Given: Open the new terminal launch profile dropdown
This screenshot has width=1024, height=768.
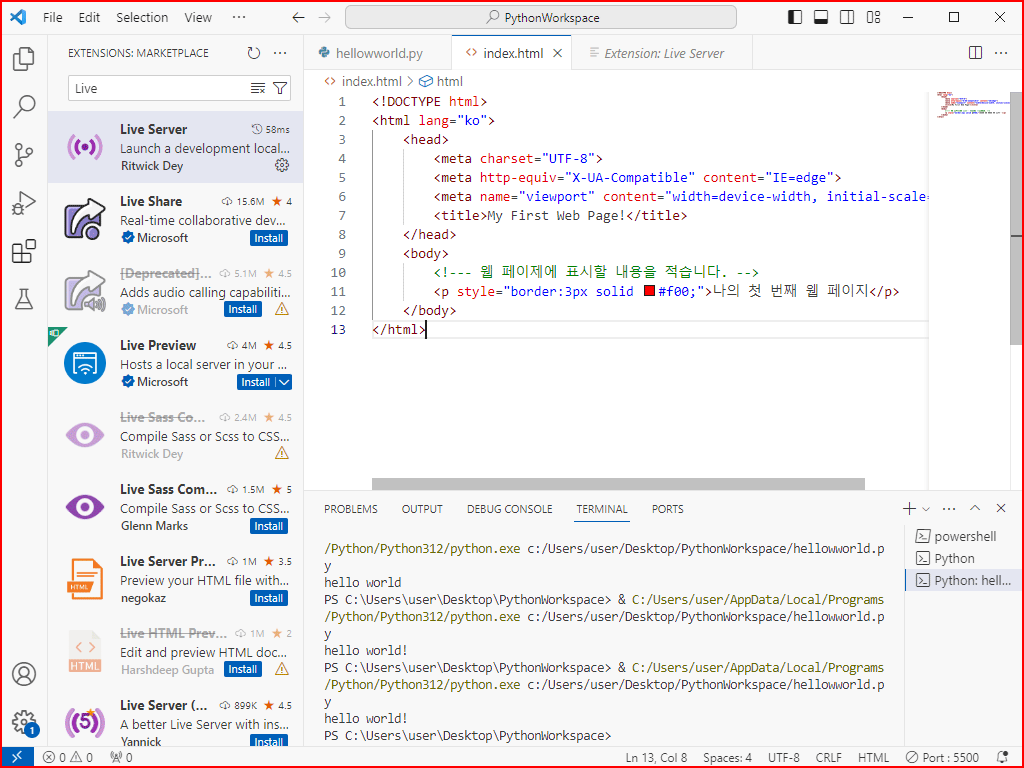Looking at the screenshot, I should [926, 508].
